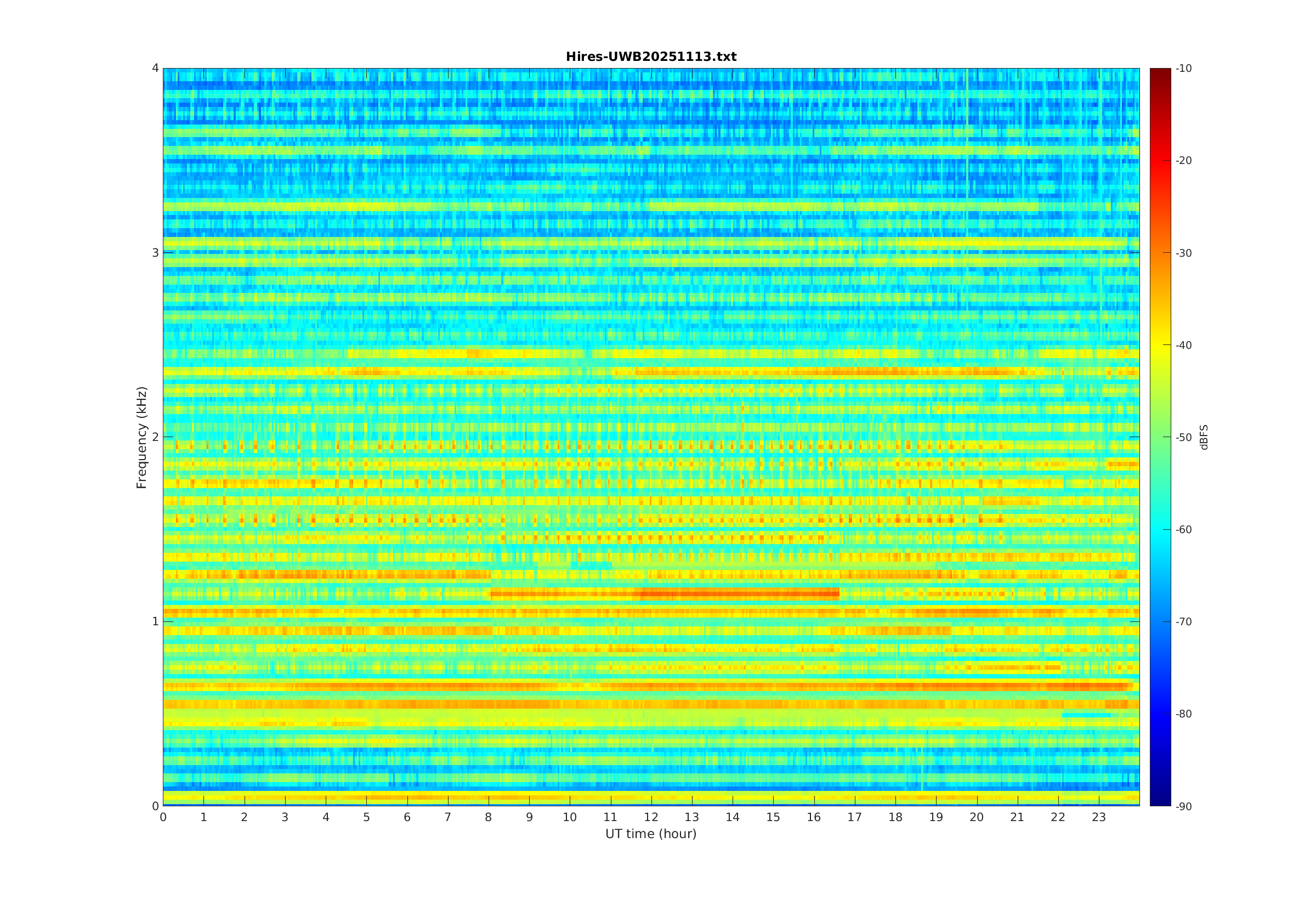Click the intense red-orange band around 13 UT
1316x905 pixels.
point(691,593)
